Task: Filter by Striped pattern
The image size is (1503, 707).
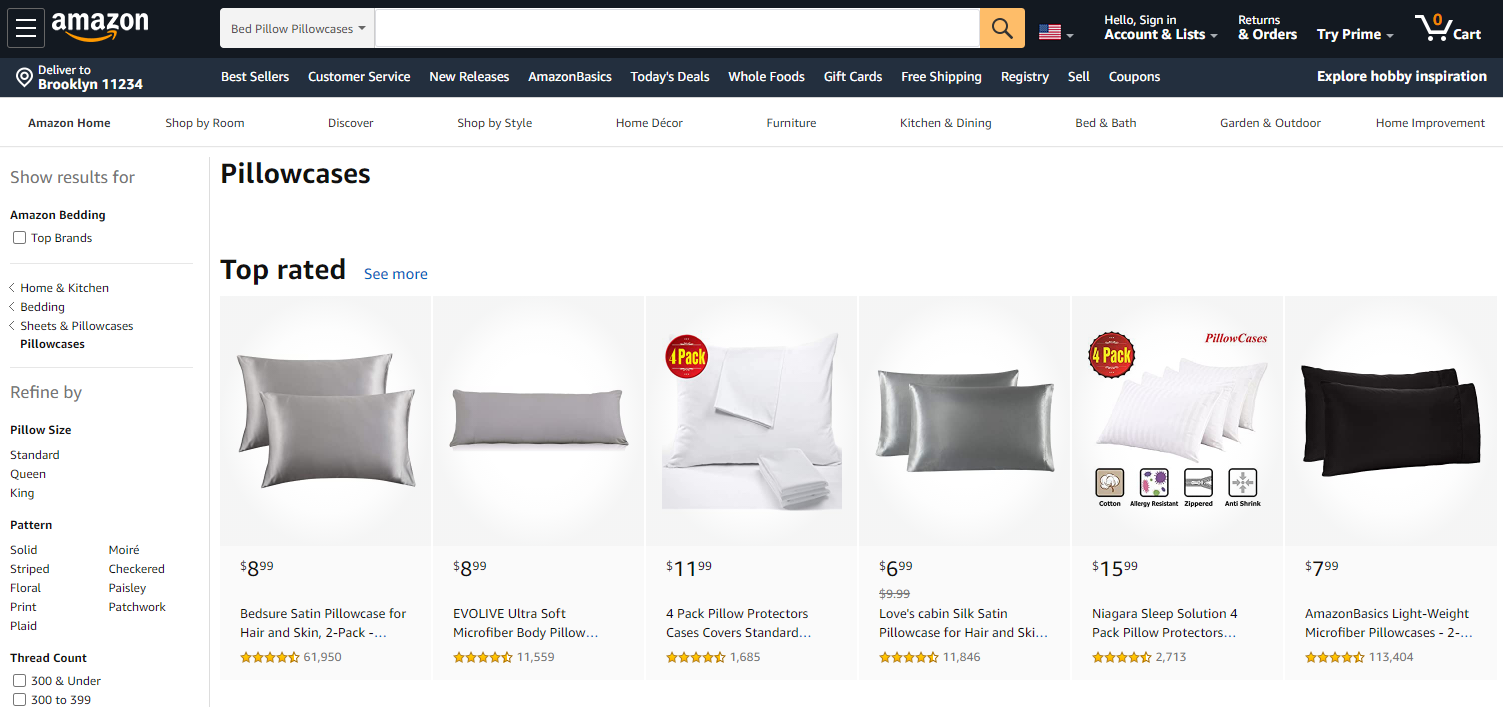Action: (x=30, y=569)
